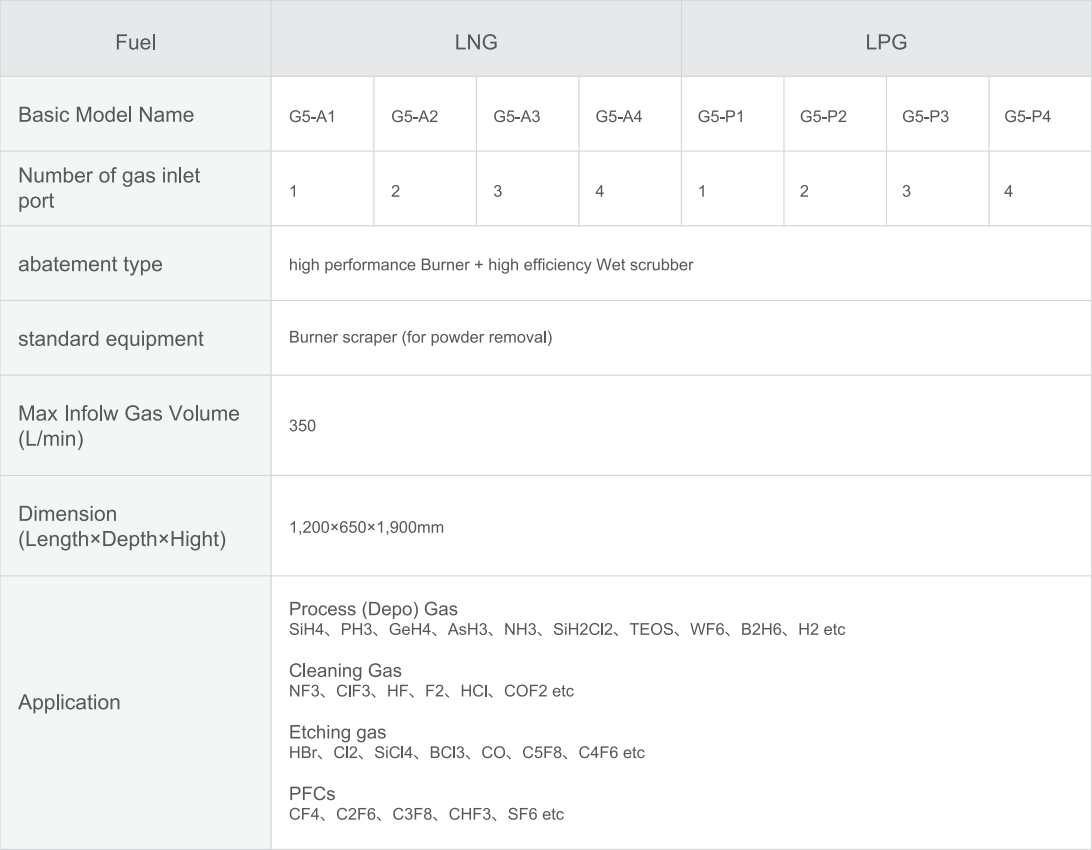
Task: Click the LNG fuel header cell
Action: tap(476, 38)
